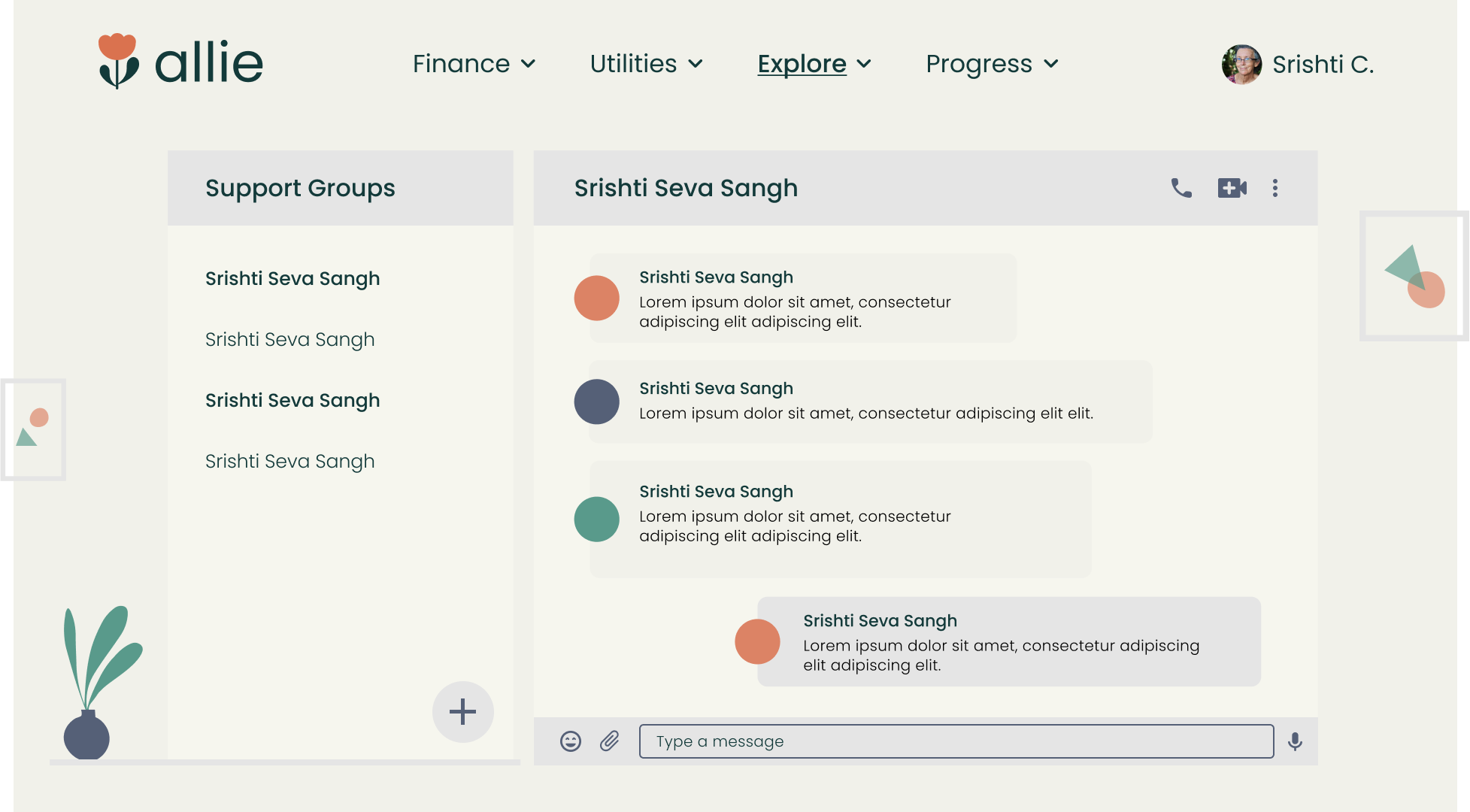This screenshot has height=812, width=1470.
Task: Expand the Utilities dropdown chevron
Action: (696, 64)
